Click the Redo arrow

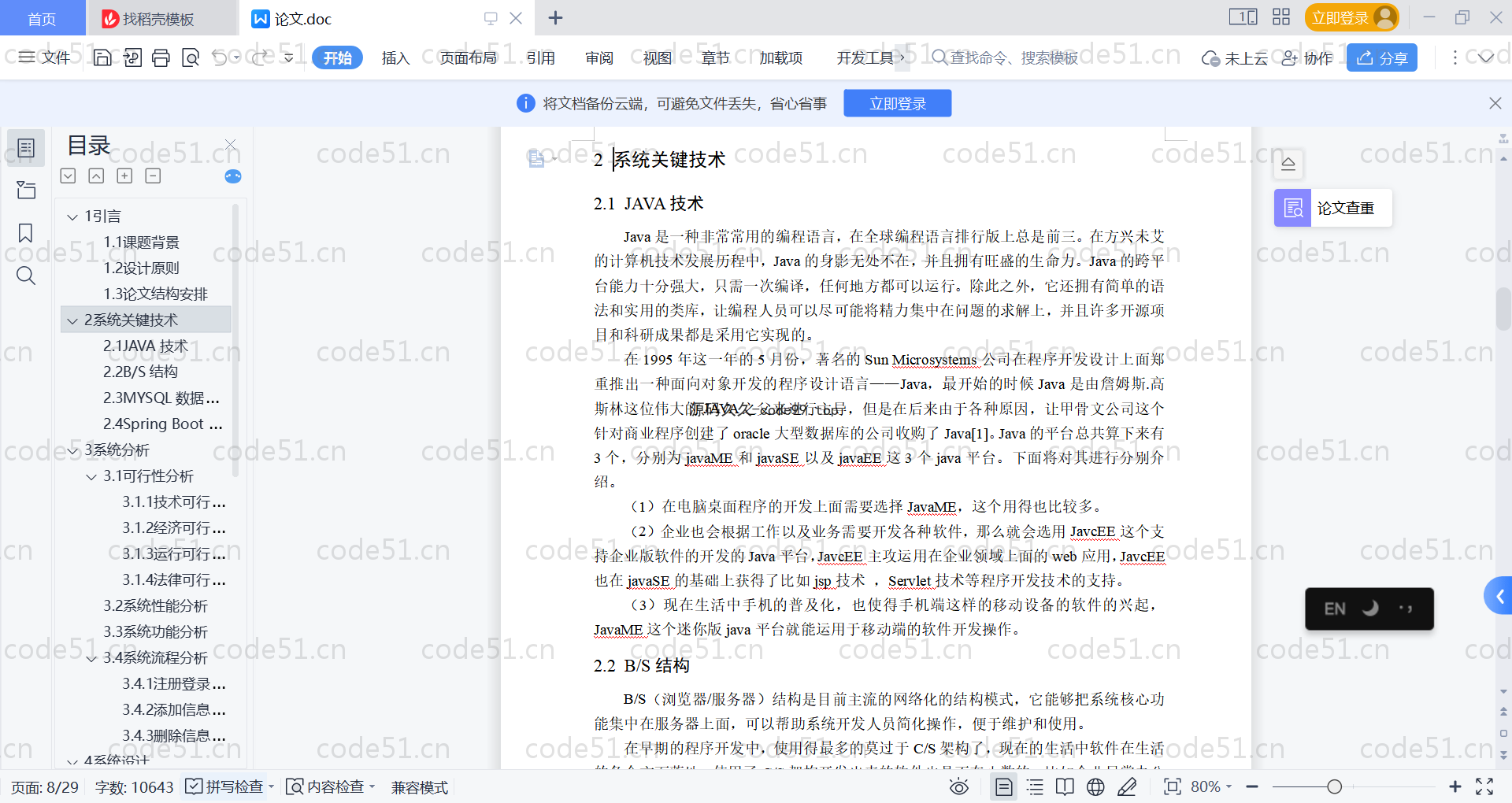coord(258,57)
